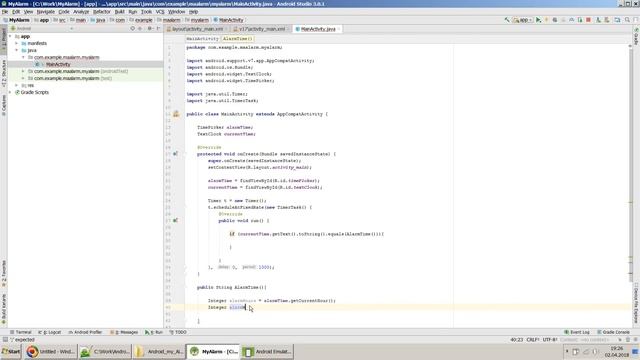Open the Terminal tool window
640x360 pixels.
20,332
